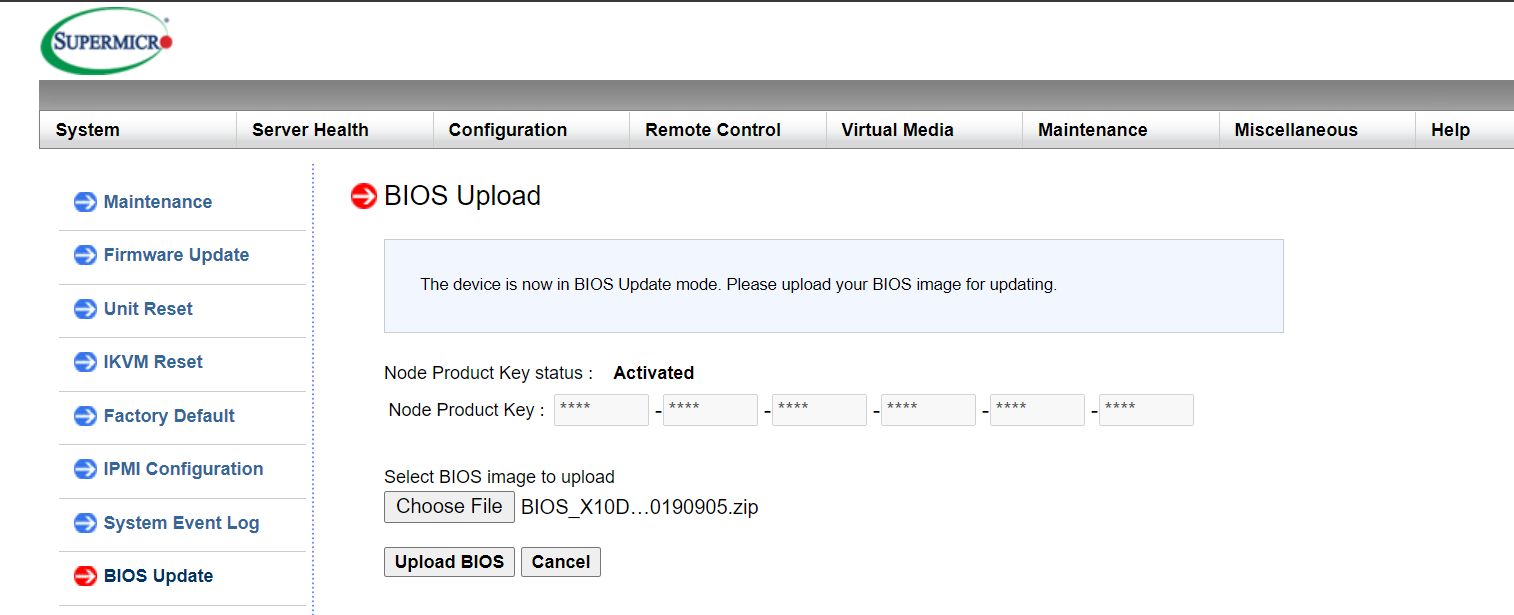Open the System menu

click(x=88, y=130)
